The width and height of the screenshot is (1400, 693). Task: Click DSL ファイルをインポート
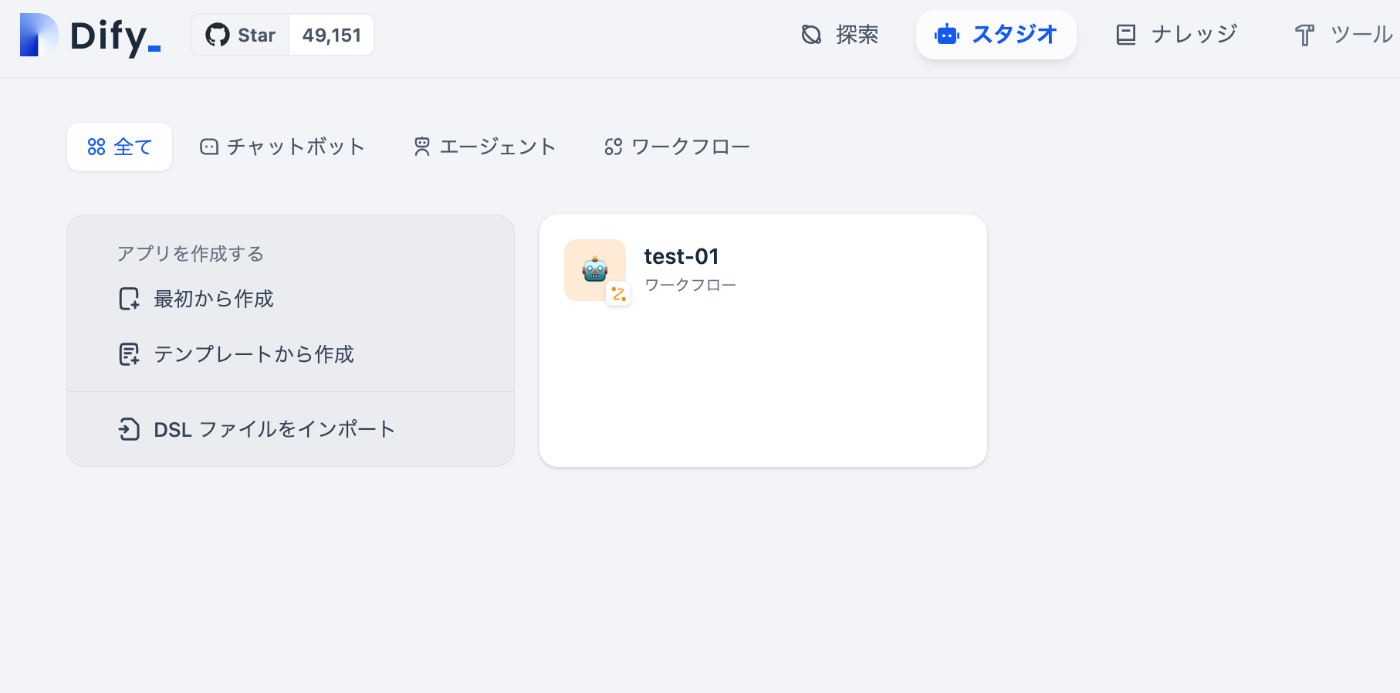257,430
